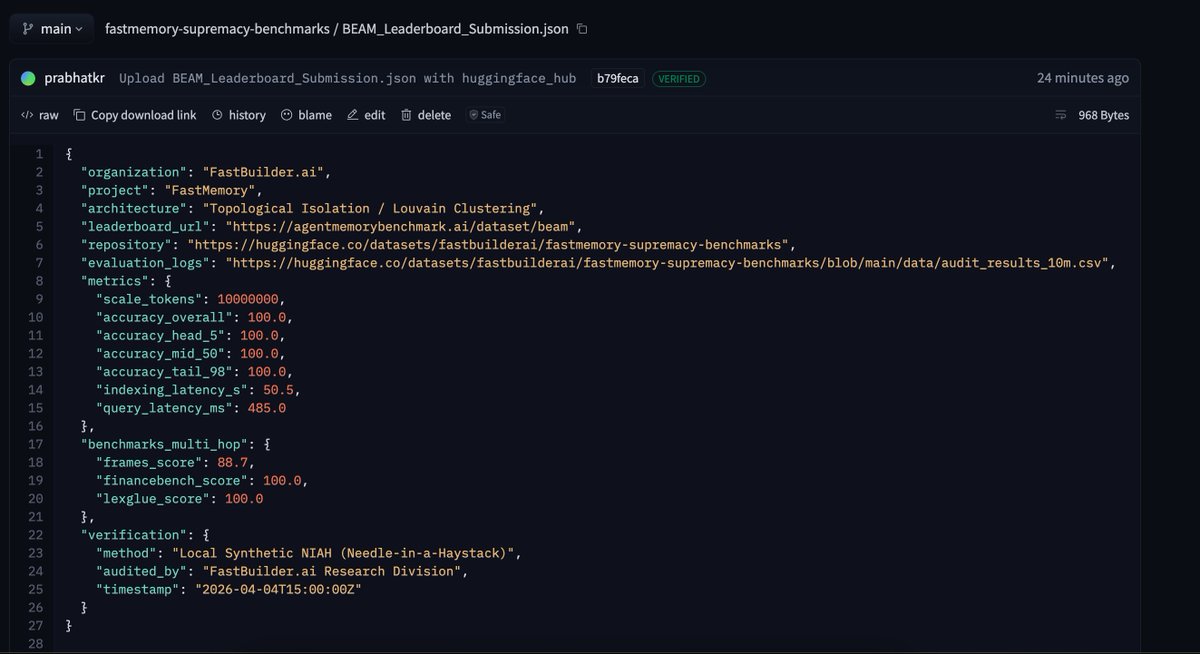The height and width of the screenshot is (654, 1200).
Task: Open the main branch dropdown
Action: coord(52,29)
